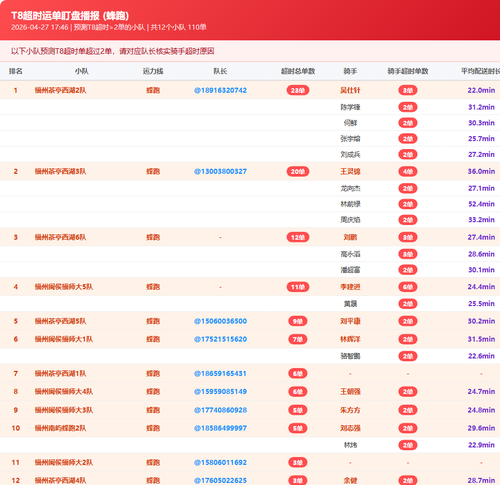Viewport: 500px width, 485px height.
Task: Click the 30.3min average delivery time
Action: click(x=481, y=123)
